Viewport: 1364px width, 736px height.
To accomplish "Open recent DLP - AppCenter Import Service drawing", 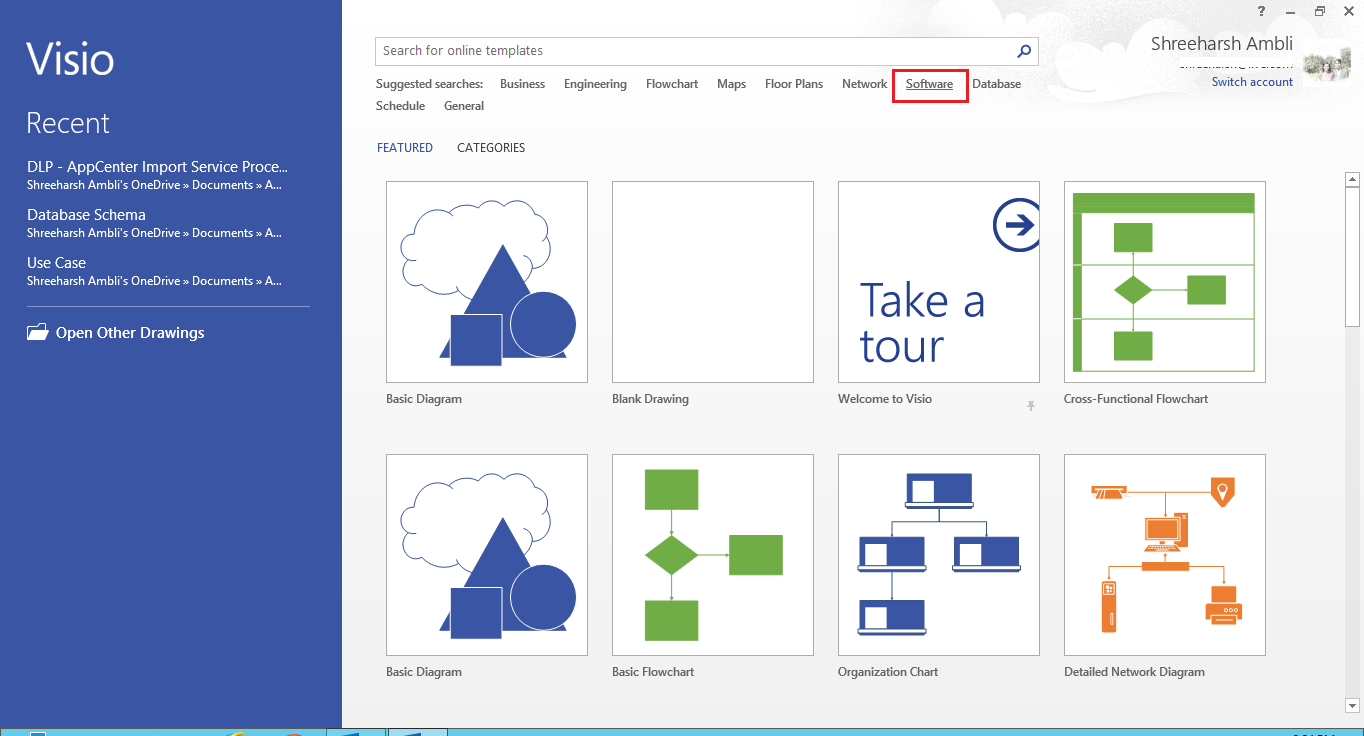I will coord(157,175).
